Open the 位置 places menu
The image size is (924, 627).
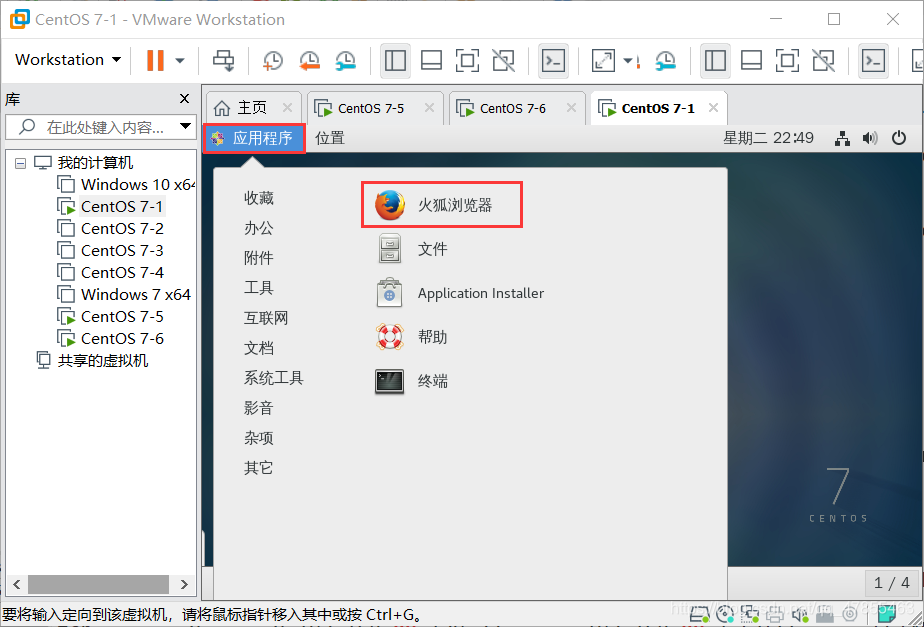[330, 138]
